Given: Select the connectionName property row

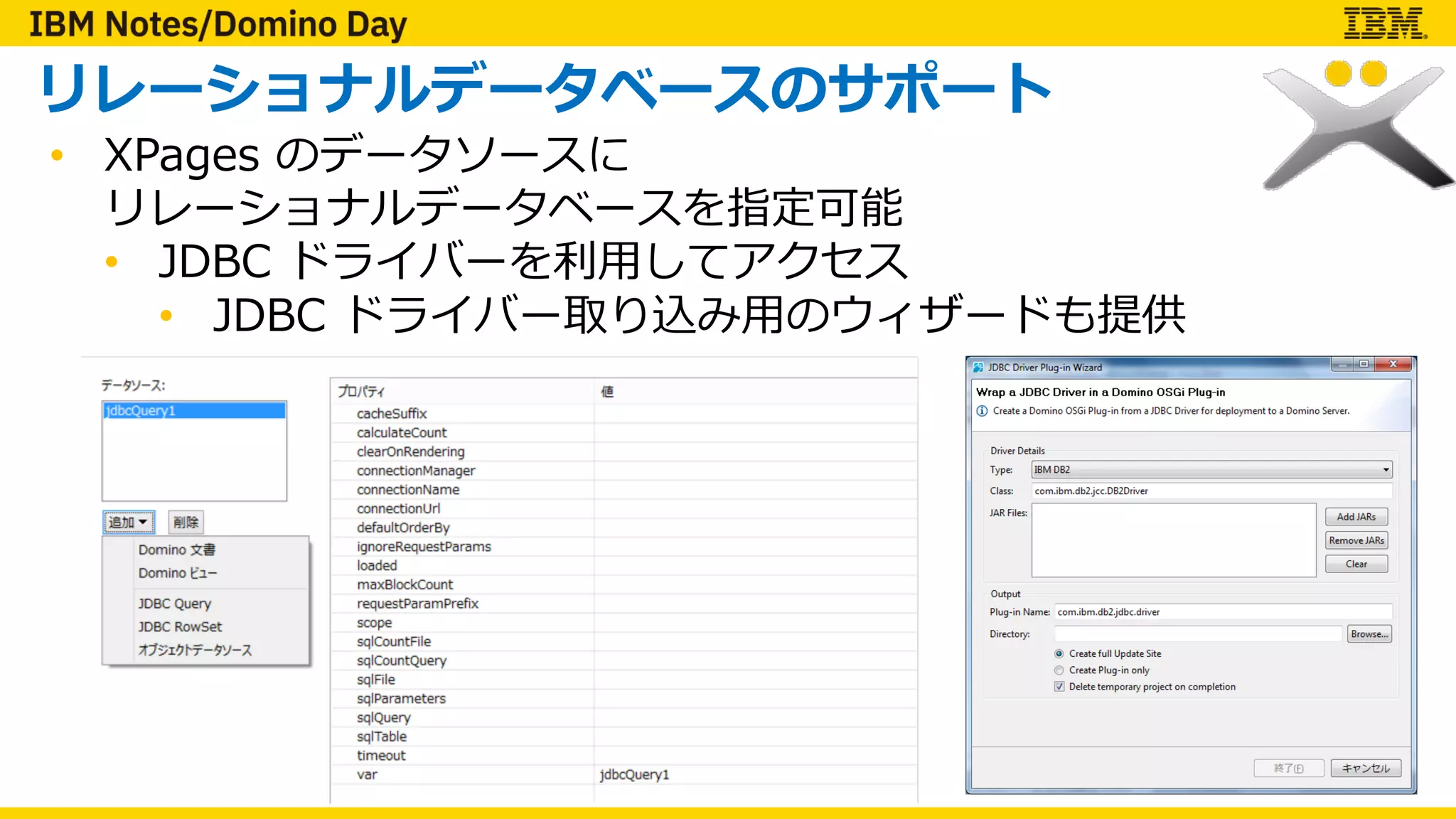Looking at the screenshot, I should (x=624, y=490).
